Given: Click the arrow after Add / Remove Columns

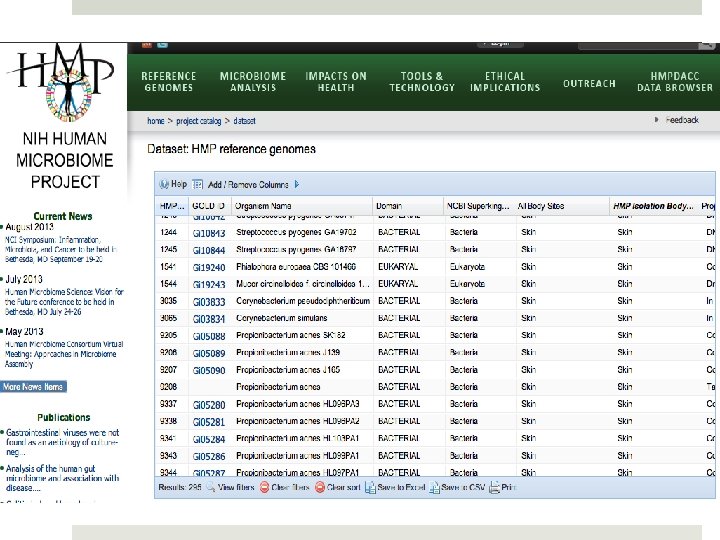Looking at the screenshot, I should [297, 184].
